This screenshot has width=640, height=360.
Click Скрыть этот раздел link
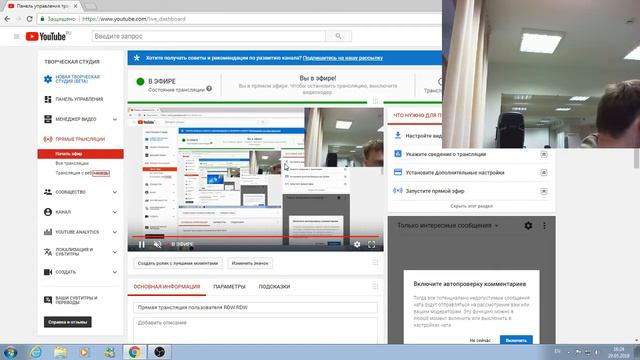pyautogui.click(x=471, y=206)
